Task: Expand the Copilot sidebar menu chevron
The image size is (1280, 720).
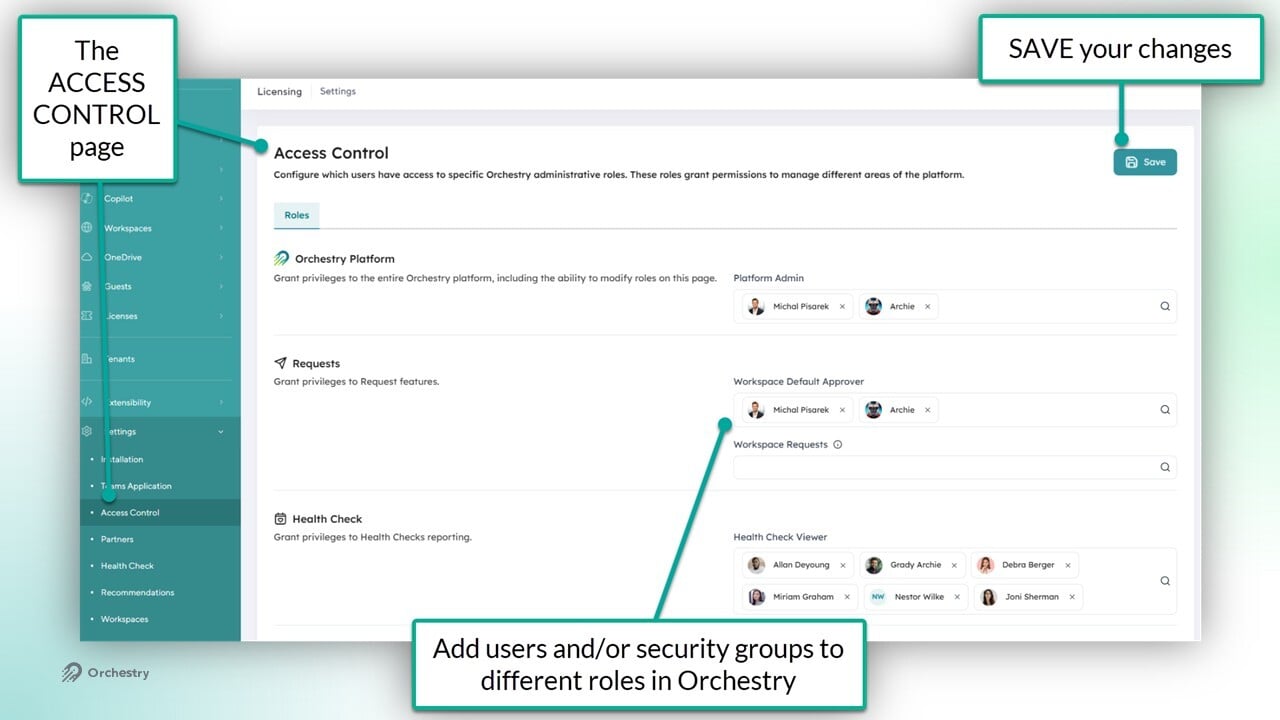Action: click(221, 199)
